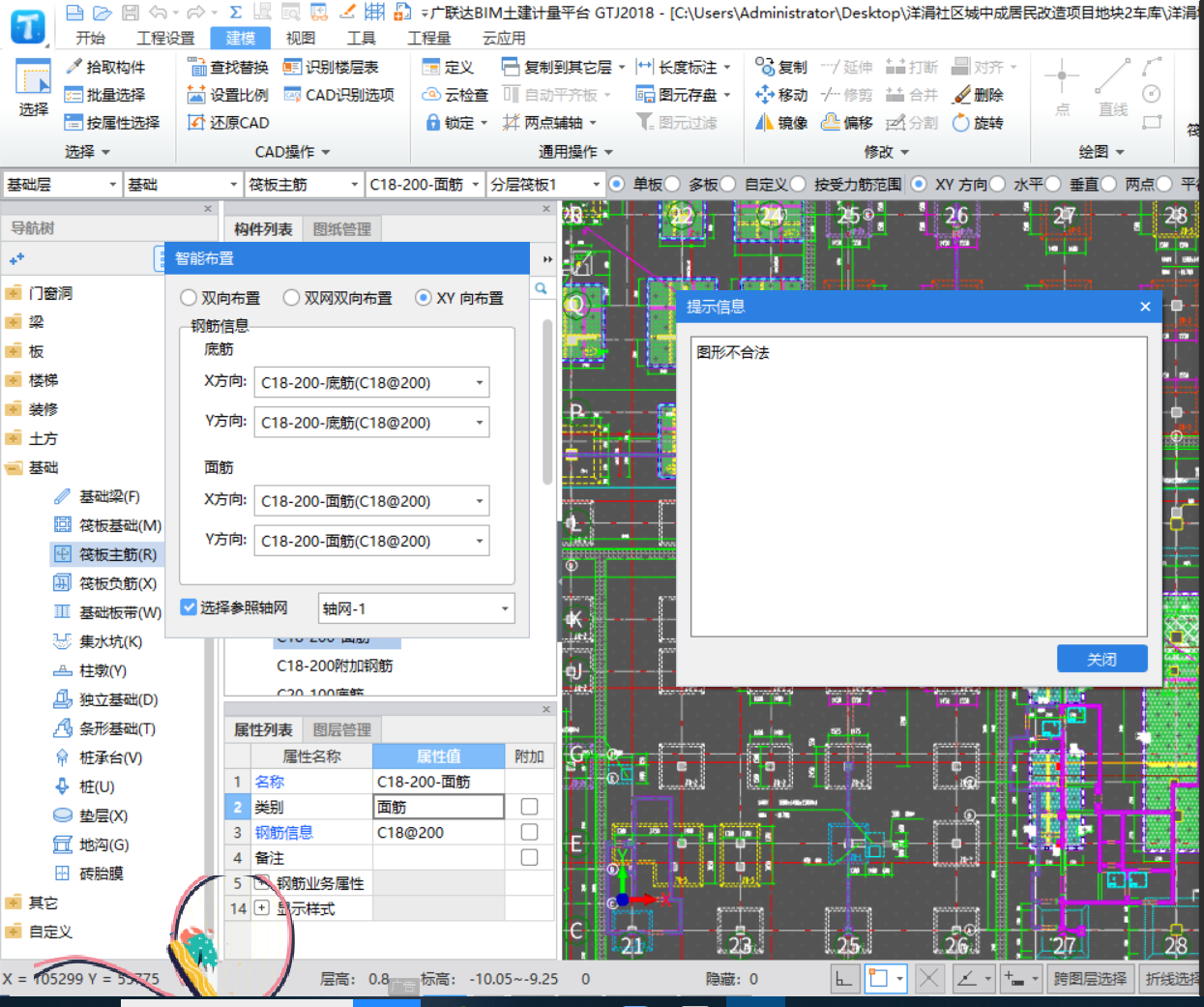This screenshot has height=1007, width=1204.
Task: Click the large 选择 select tool
Action: (33, 88)
